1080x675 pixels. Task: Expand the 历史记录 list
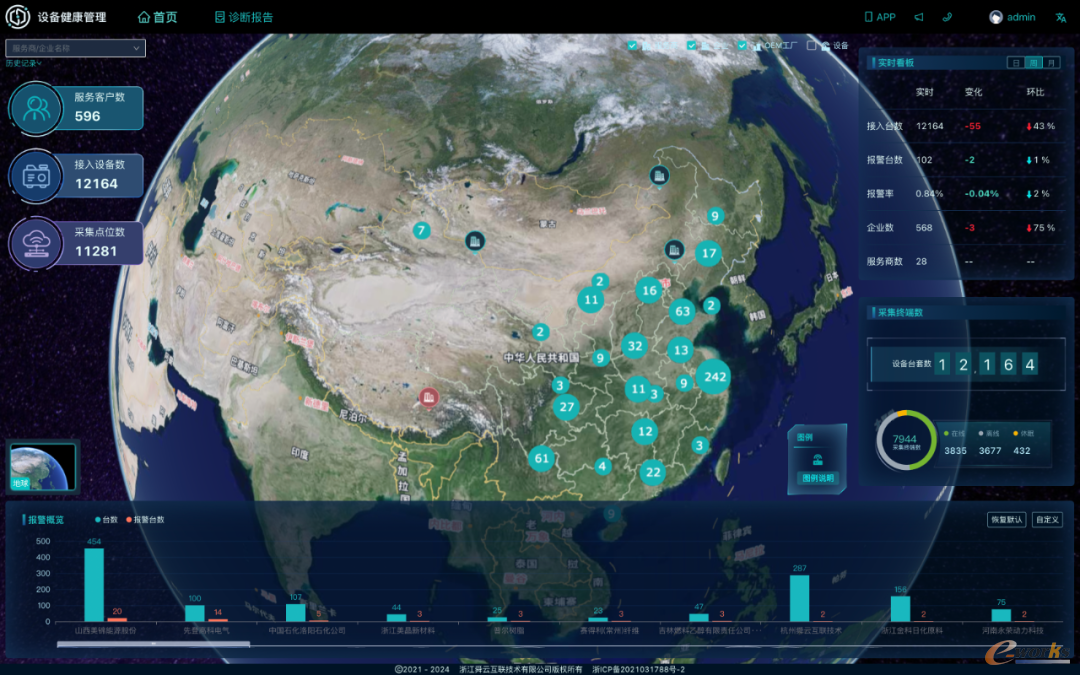pos(23,63)
